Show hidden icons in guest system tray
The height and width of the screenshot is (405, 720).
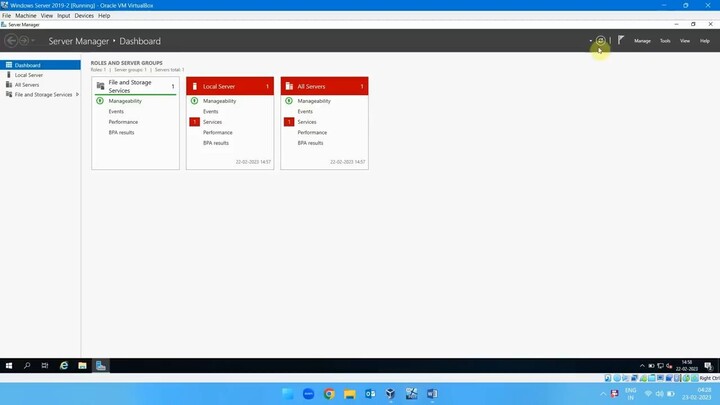[x=642, y=366]
